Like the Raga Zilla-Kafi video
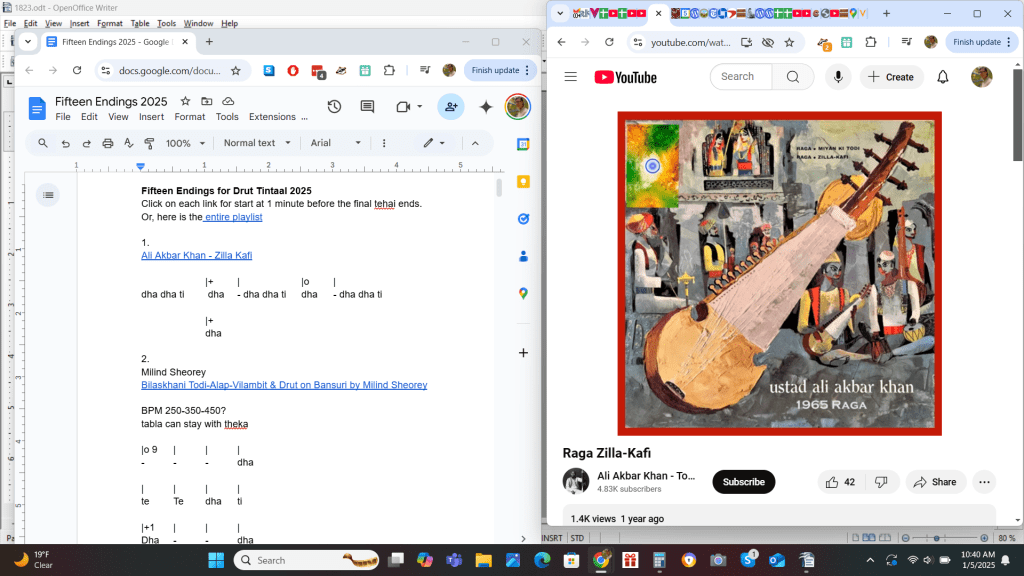The image size is (1024, 576). 840,482
